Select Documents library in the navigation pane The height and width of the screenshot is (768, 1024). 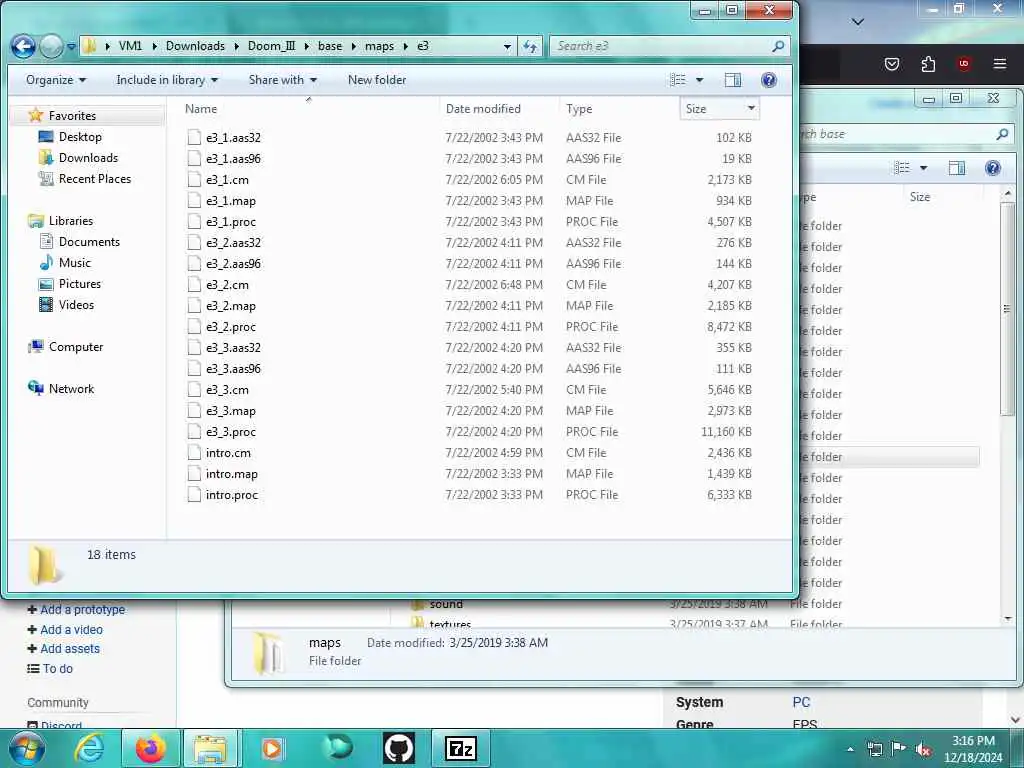(89, 242)
